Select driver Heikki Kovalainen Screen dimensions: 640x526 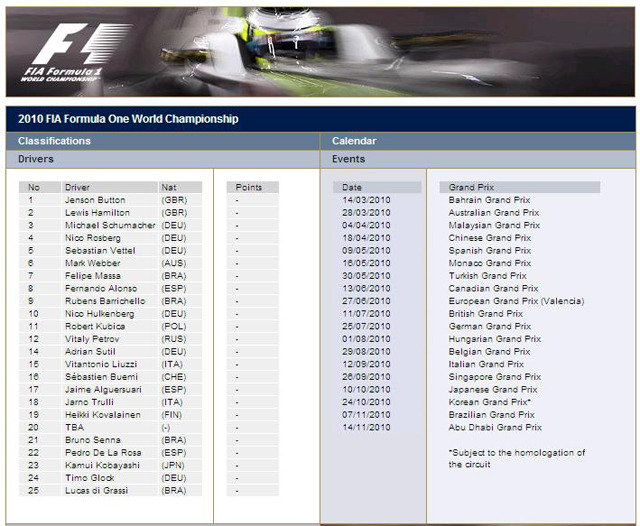[x=103, y=415]
